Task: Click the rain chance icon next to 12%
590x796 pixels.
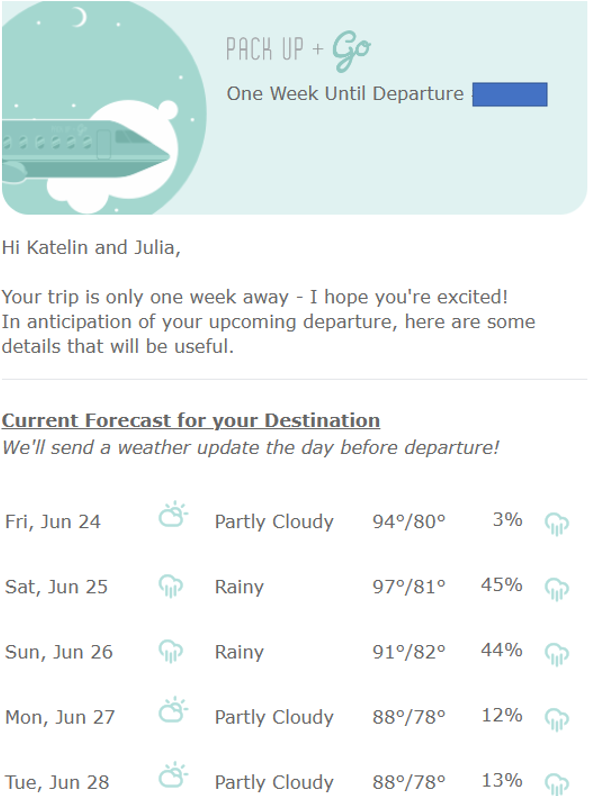Action: point(556,719)
